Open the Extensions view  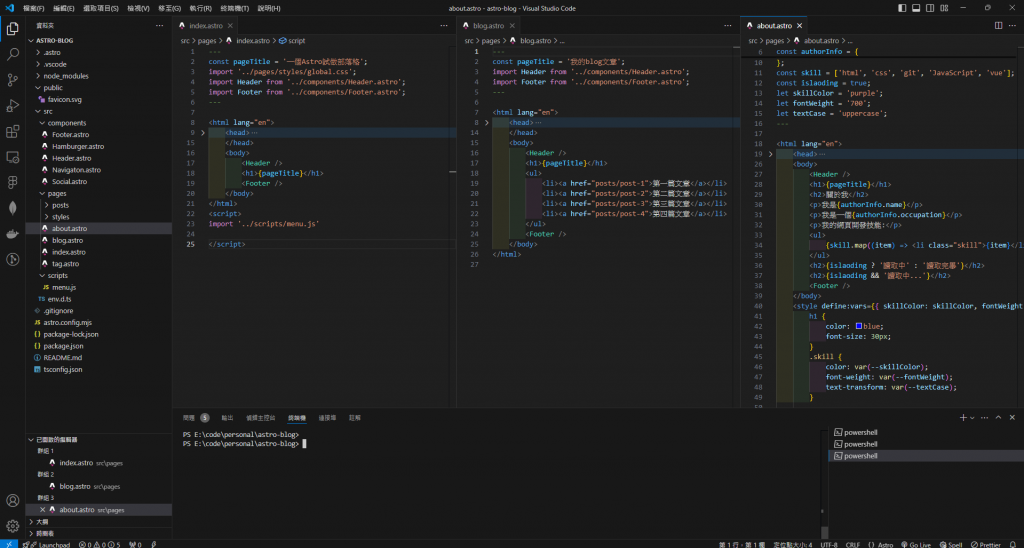click(x=13, y=131)
